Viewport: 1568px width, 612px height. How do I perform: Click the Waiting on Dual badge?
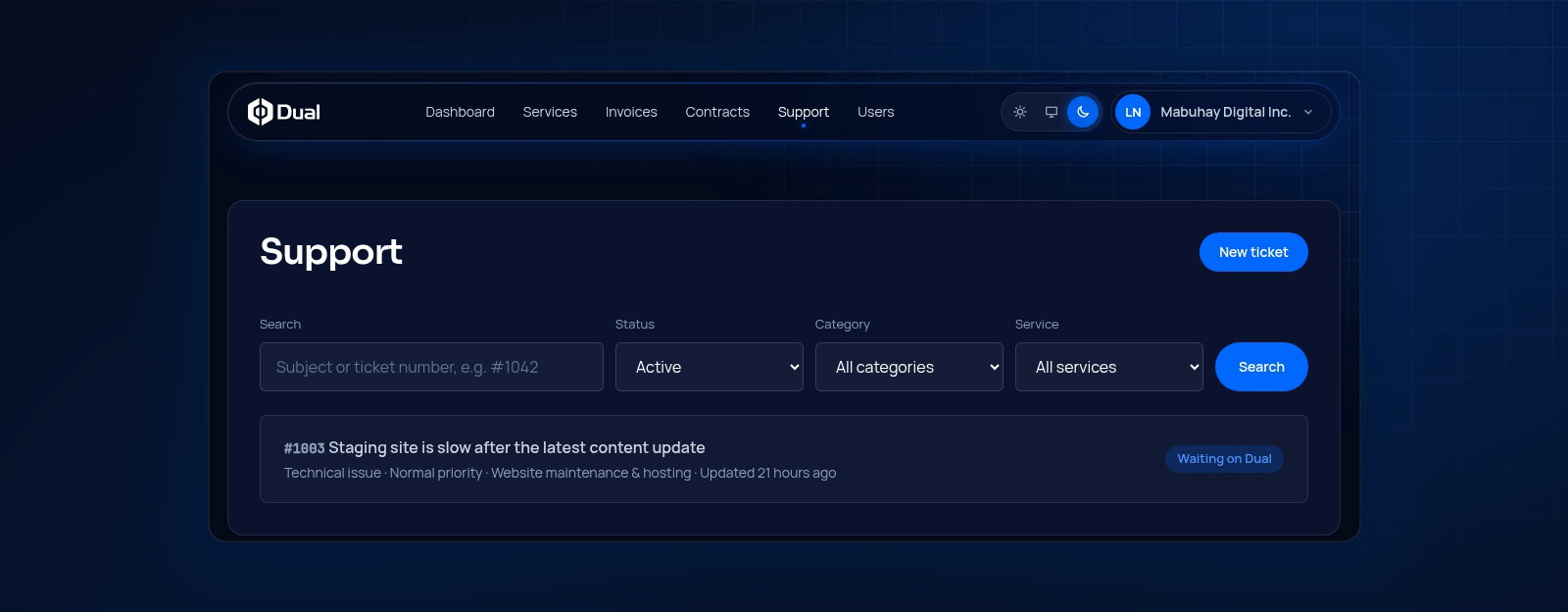pyautogui.click(x=1224, y=459)
